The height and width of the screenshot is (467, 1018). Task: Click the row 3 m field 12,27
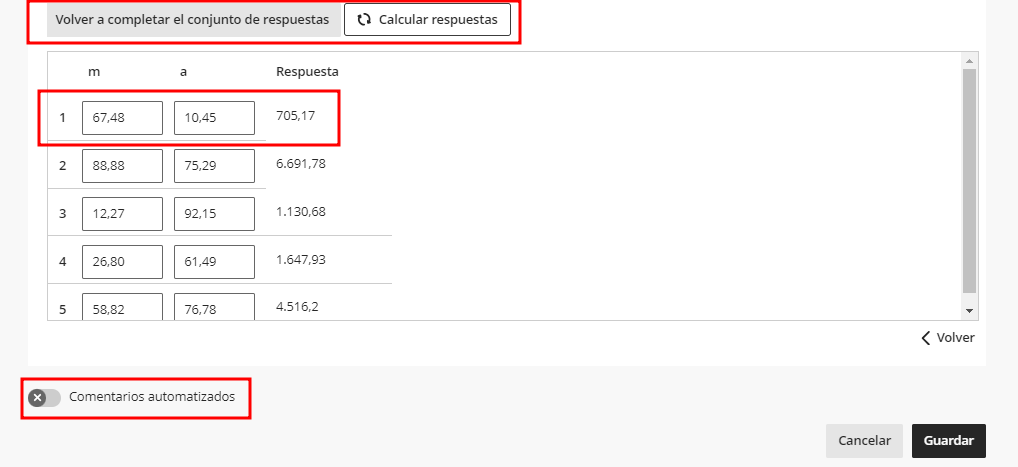pos(122,214)
